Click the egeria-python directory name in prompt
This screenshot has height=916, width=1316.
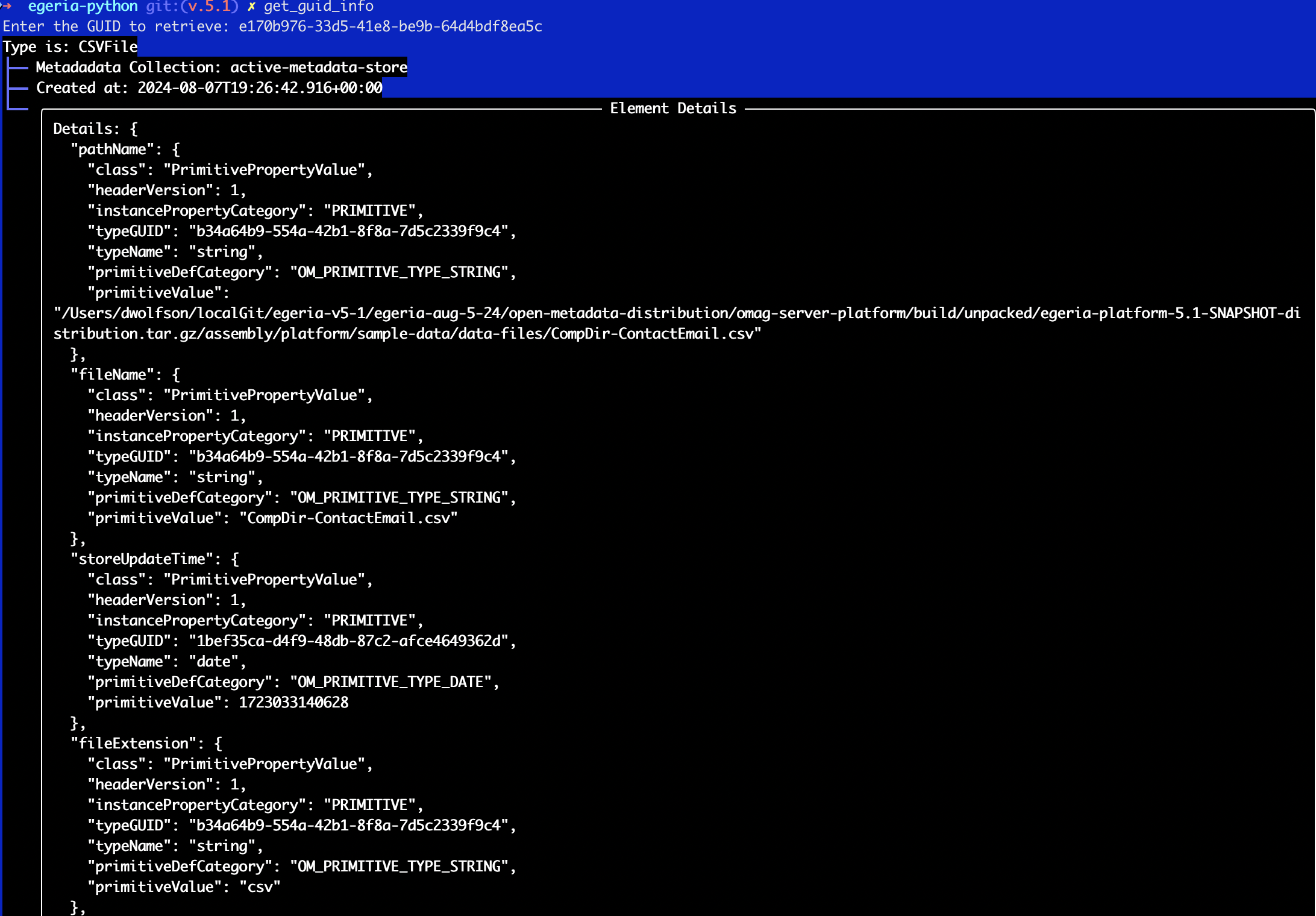[83, 7]
